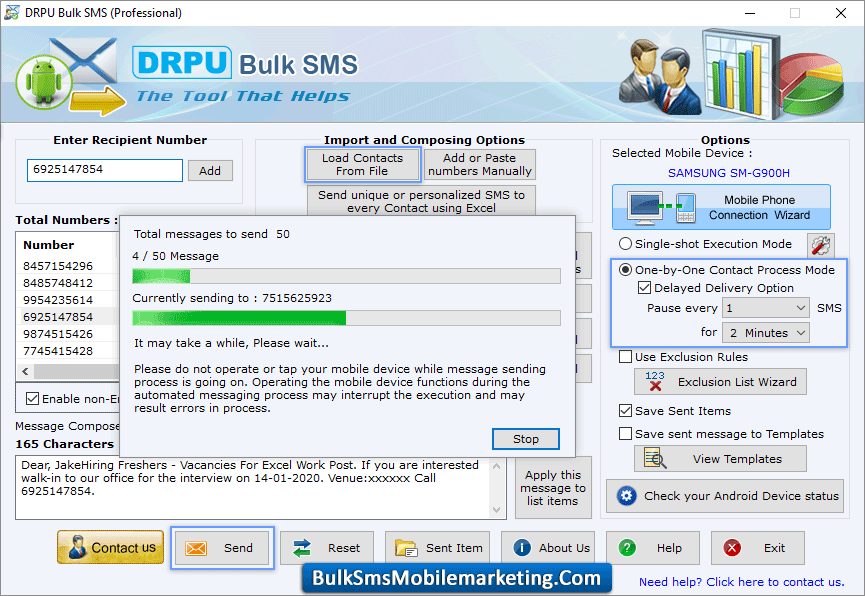Click the red Exit cross icon
The height and width of the screenshot is (596, 865).
(x=732, y=547)
